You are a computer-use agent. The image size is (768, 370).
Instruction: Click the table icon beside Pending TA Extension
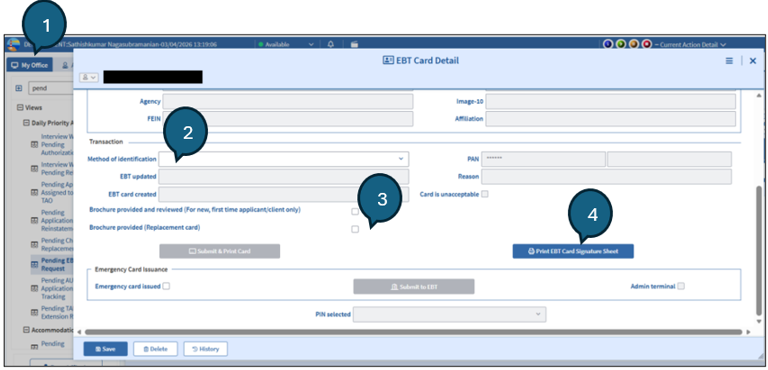tap(34, 312)
